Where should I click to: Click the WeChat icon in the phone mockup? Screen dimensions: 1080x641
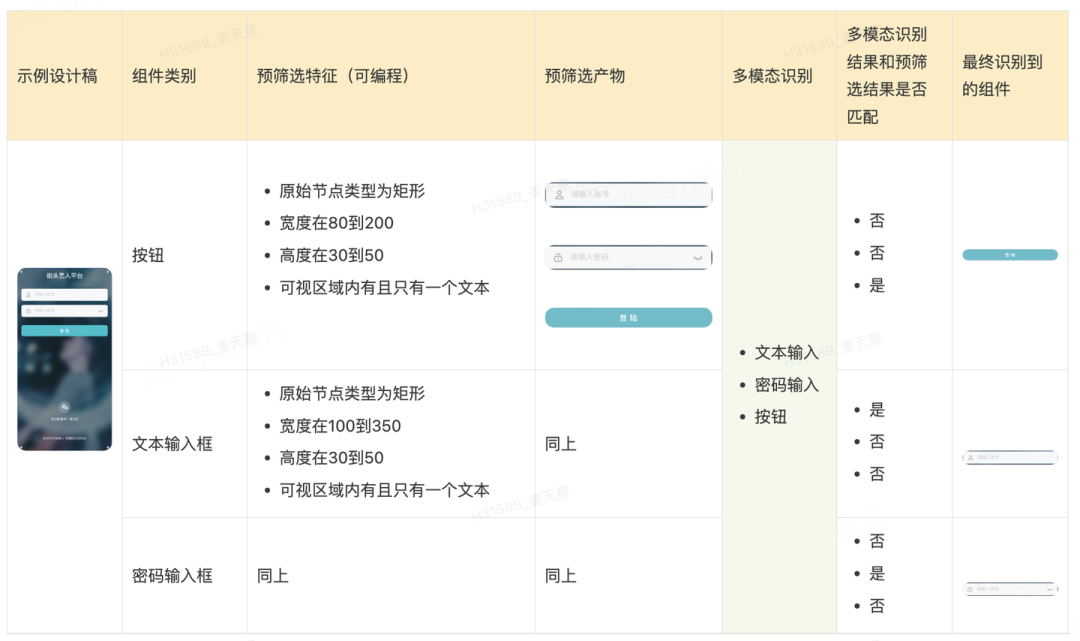click(x=65, y=407)
